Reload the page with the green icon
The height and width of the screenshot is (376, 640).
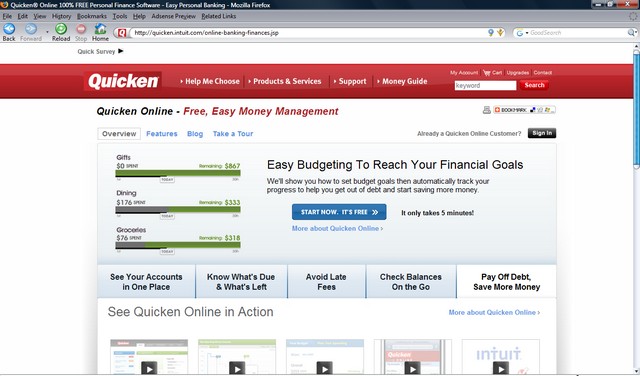(x=61, y=29)
